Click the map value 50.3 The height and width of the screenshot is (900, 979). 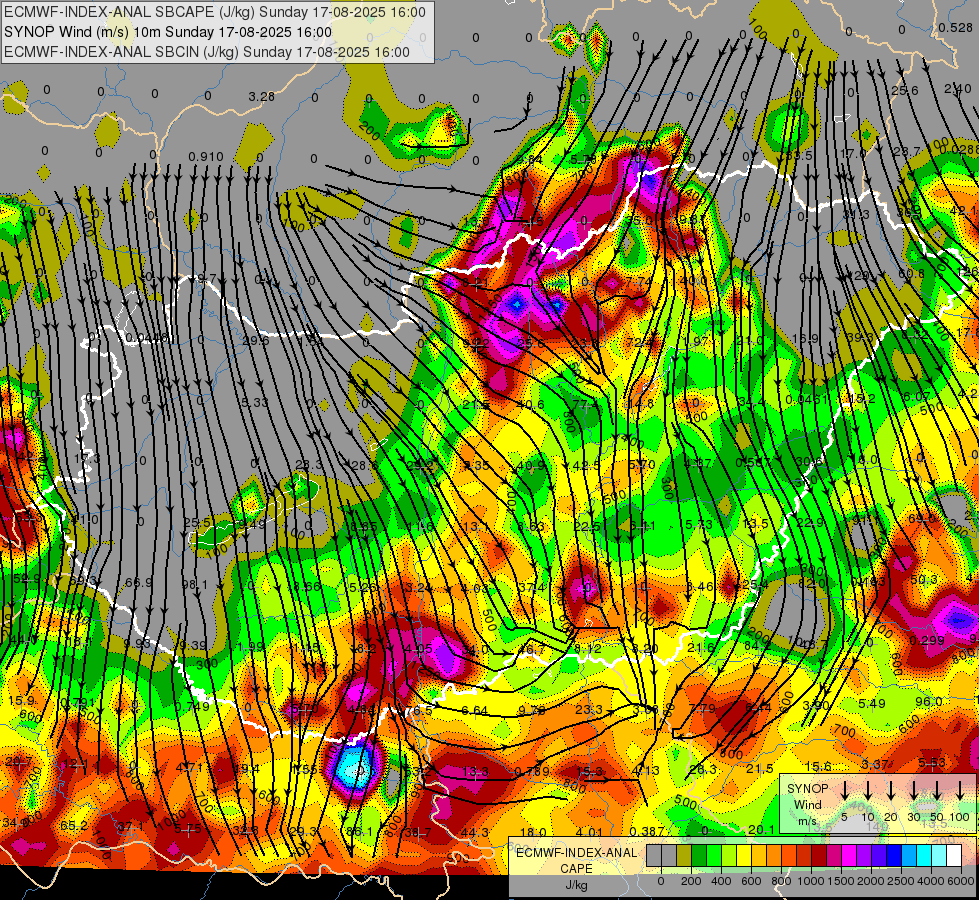click(x=924, y=580)
